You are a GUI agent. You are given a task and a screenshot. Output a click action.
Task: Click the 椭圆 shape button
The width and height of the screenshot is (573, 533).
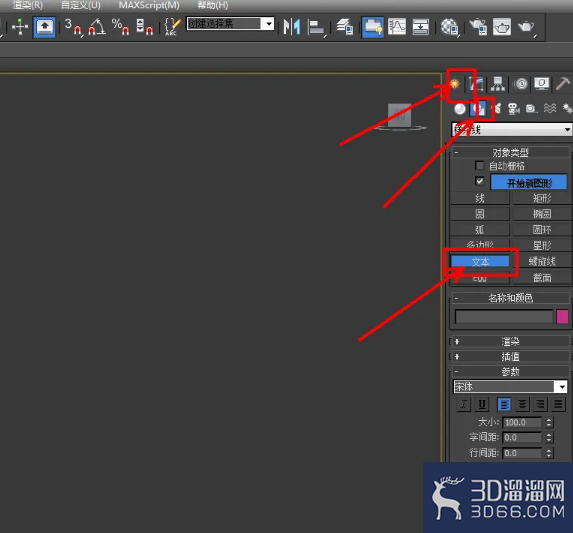[542, 214]
